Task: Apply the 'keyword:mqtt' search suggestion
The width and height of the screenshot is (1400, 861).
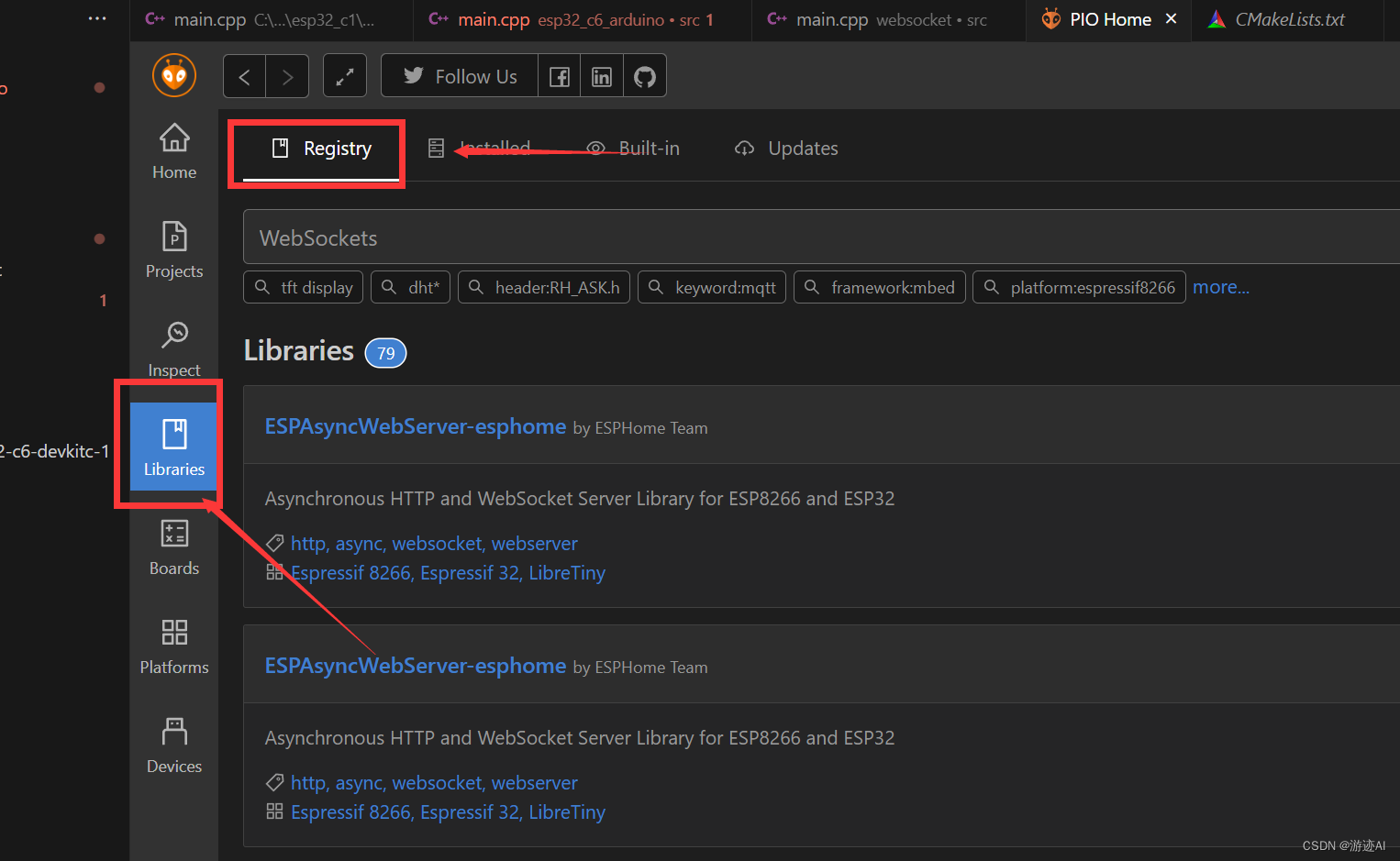Action: (x=712, y=287)
